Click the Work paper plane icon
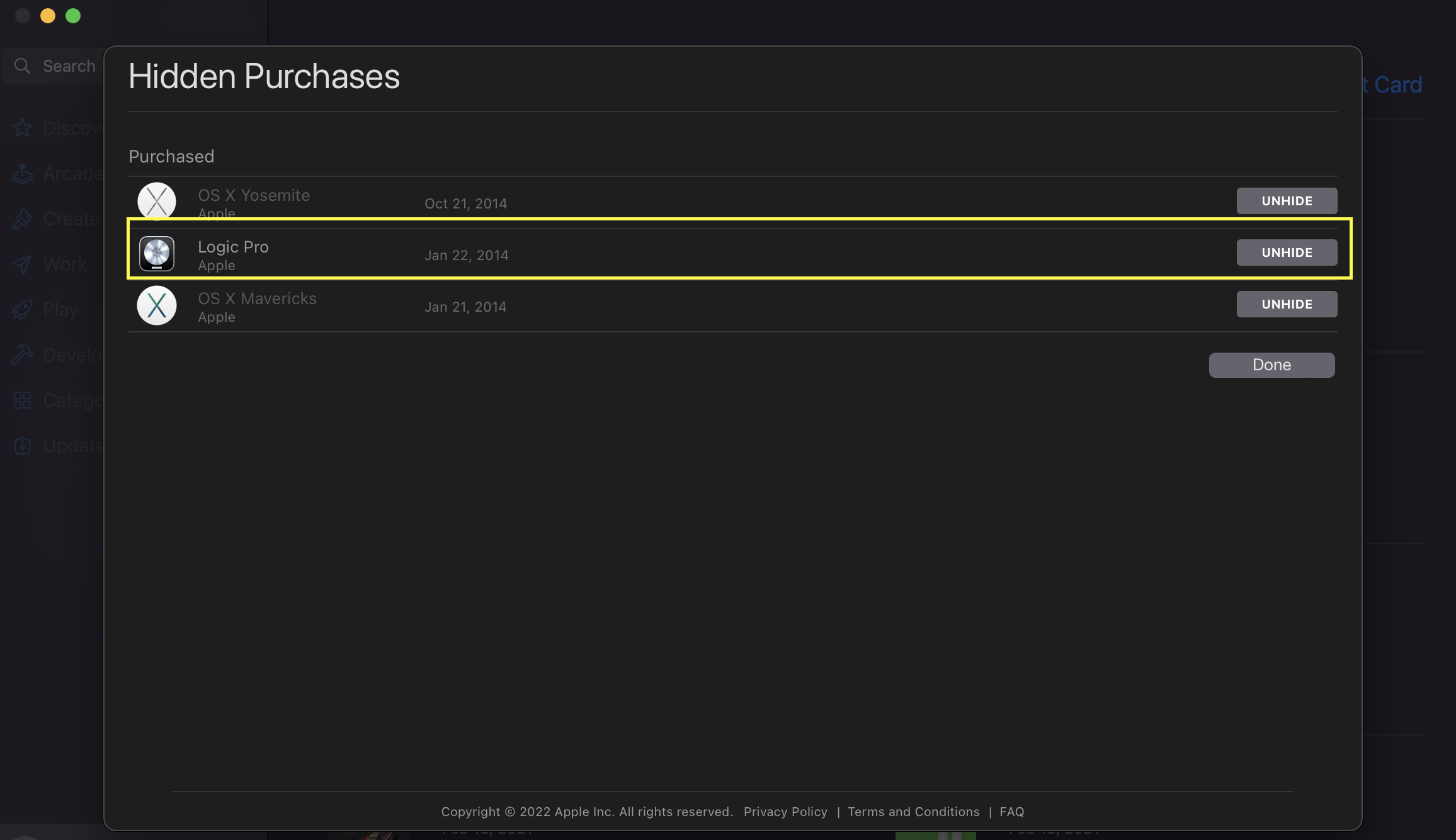 pyautogui.click(x=23, y=264)
